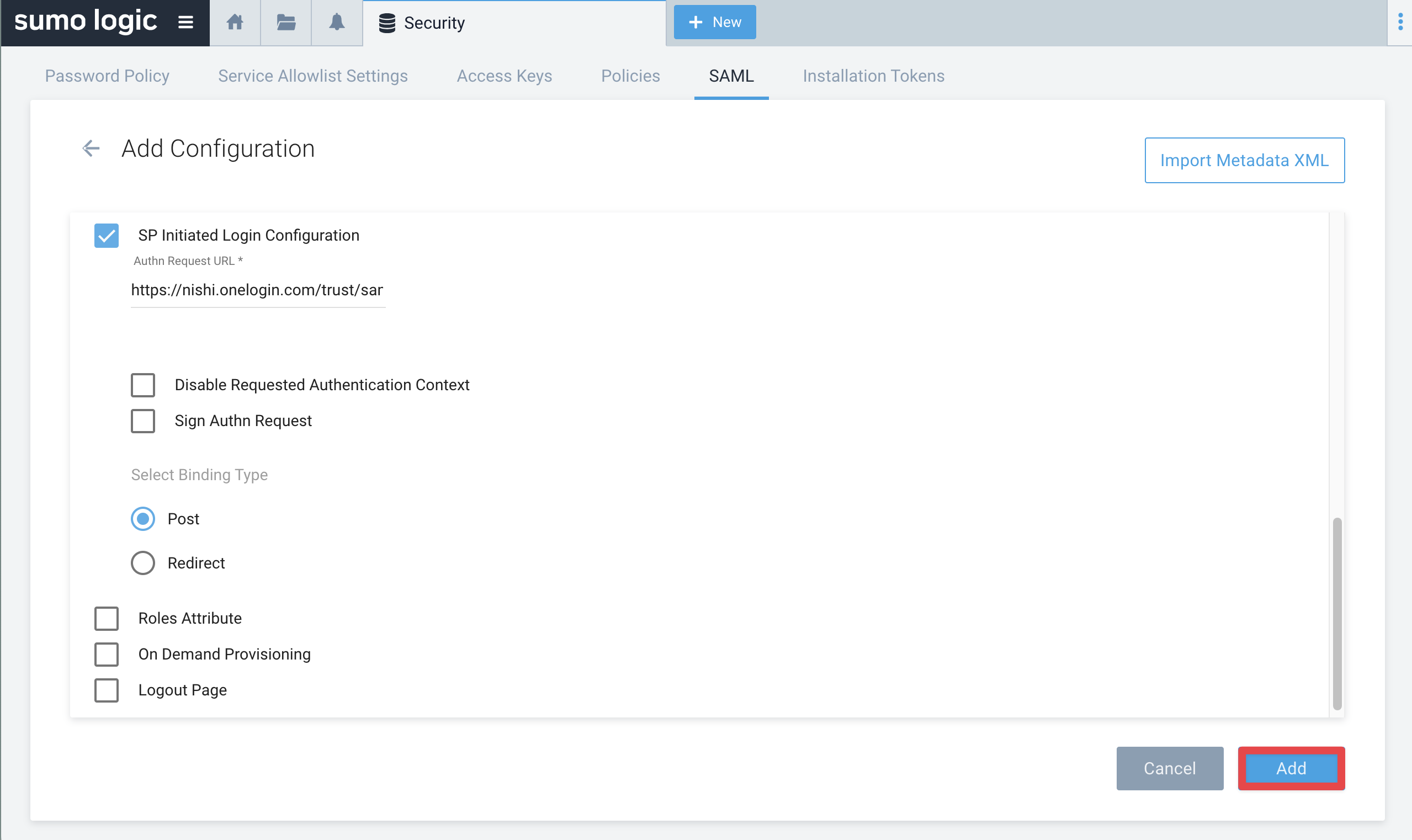Click the Authn Request URL field
This screenshot has width=1412, height=840.
point(258,290)
